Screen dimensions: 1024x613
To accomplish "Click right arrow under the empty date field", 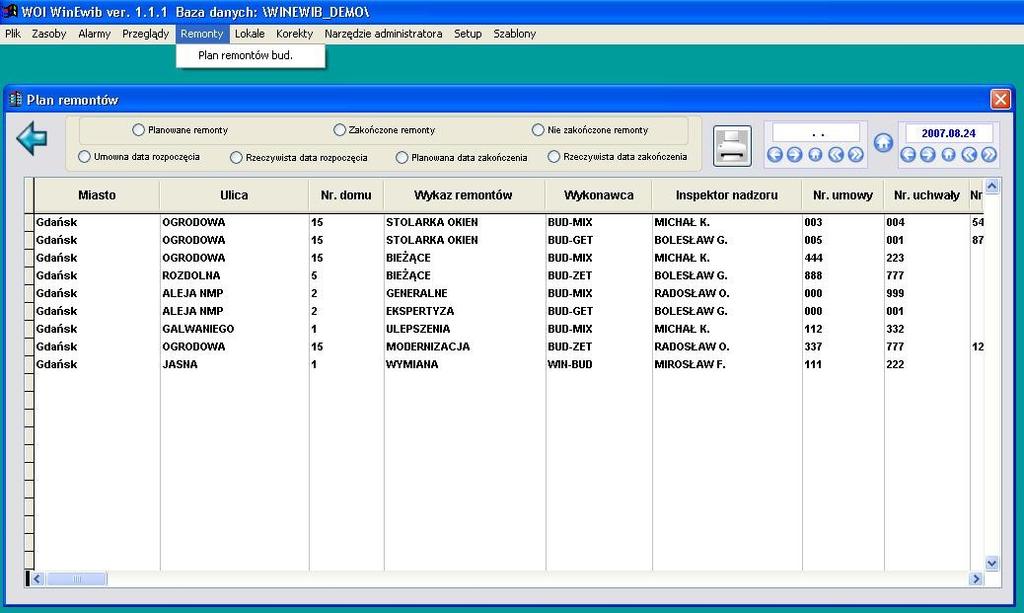I will coord(795,155).
